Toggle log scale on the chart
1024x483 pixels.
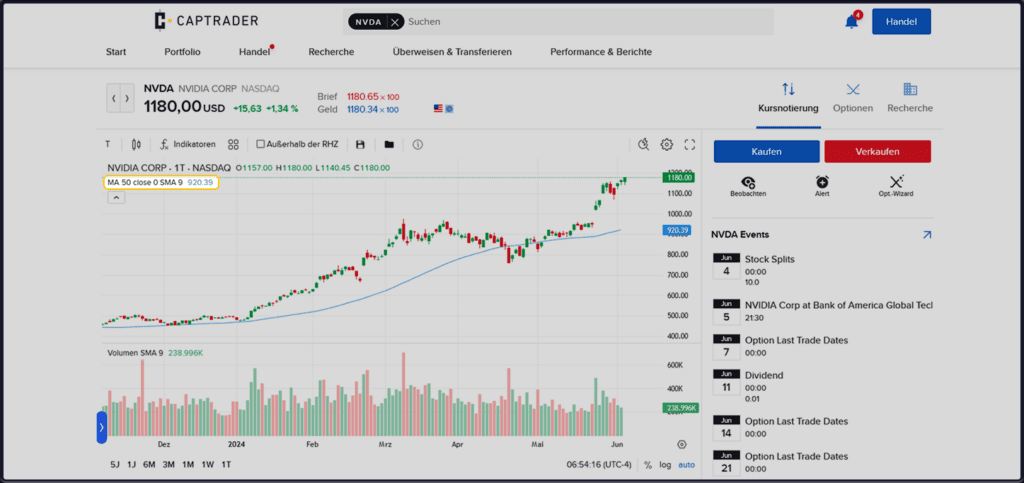click(665, 465)
